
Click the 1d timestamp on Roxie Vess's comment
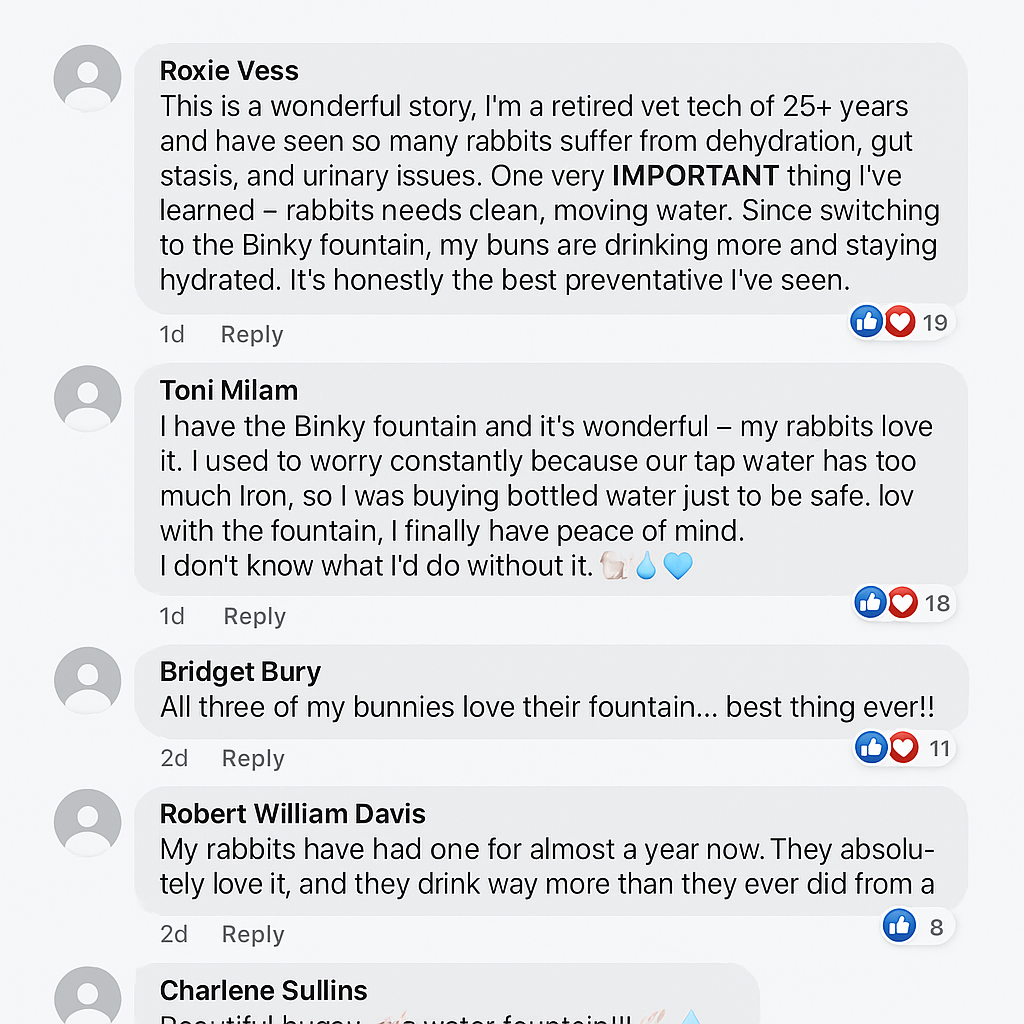coord(172,335)
